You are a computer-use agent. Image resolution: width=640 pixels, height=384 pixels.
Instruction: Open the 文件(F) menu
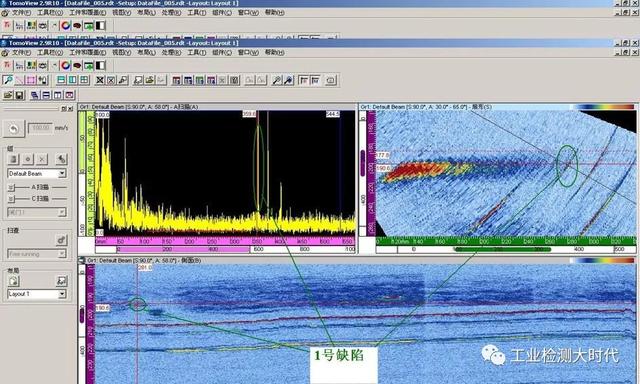[x=20, y=53]
